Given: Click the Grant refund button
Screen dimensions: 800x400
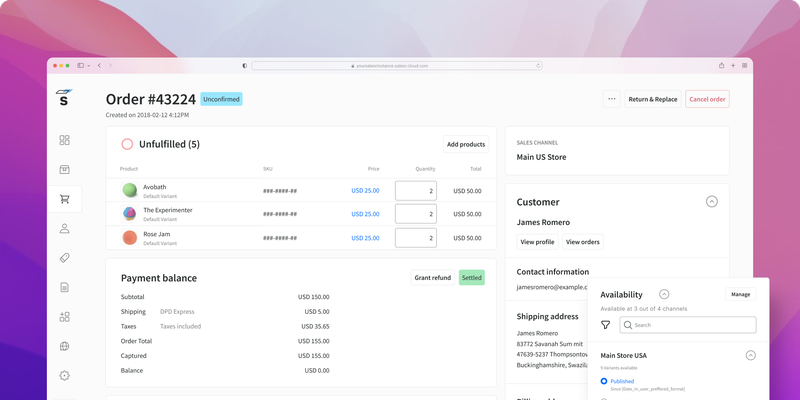Looking at the screenshot, I should click(433, 278).
